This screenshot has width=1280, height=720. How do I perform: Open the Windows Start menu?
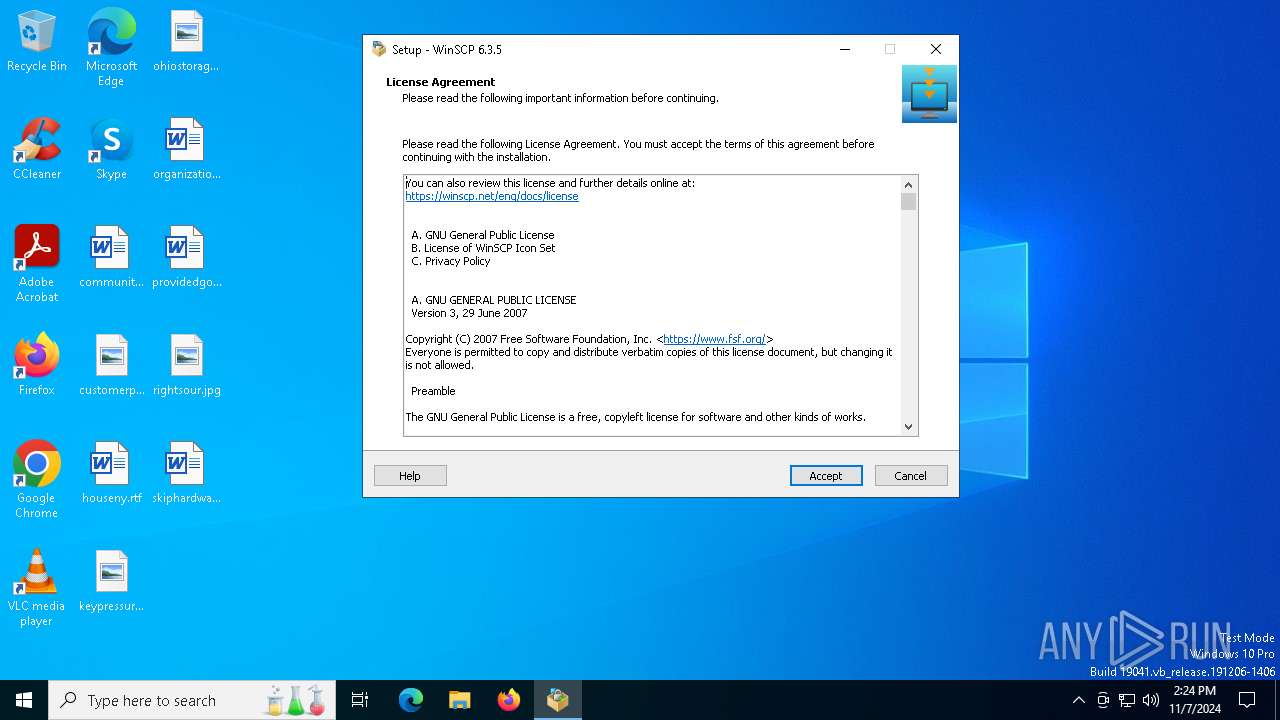[x=24, y=700]
